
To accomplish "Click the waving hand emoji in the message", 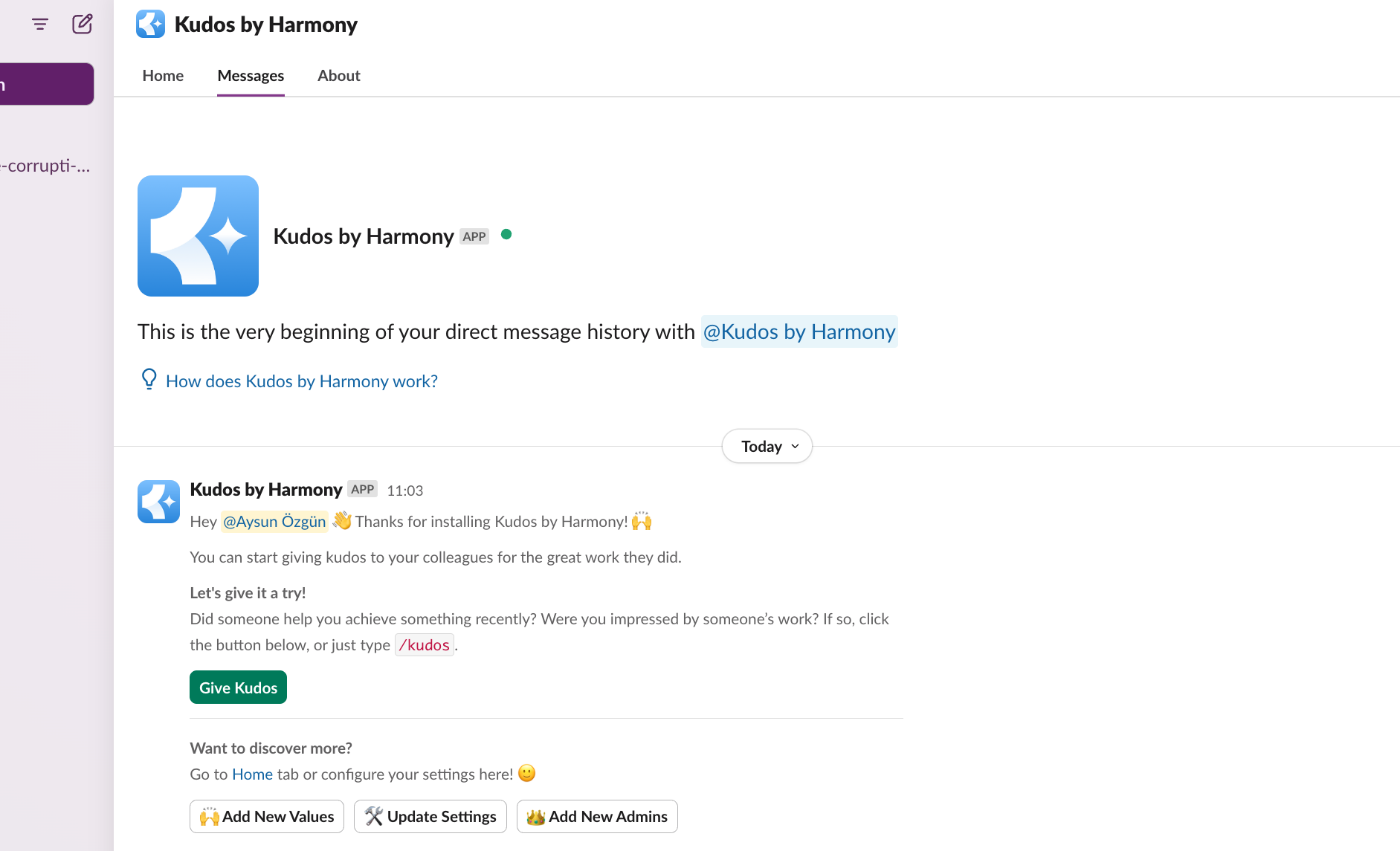I will point(342,521).
